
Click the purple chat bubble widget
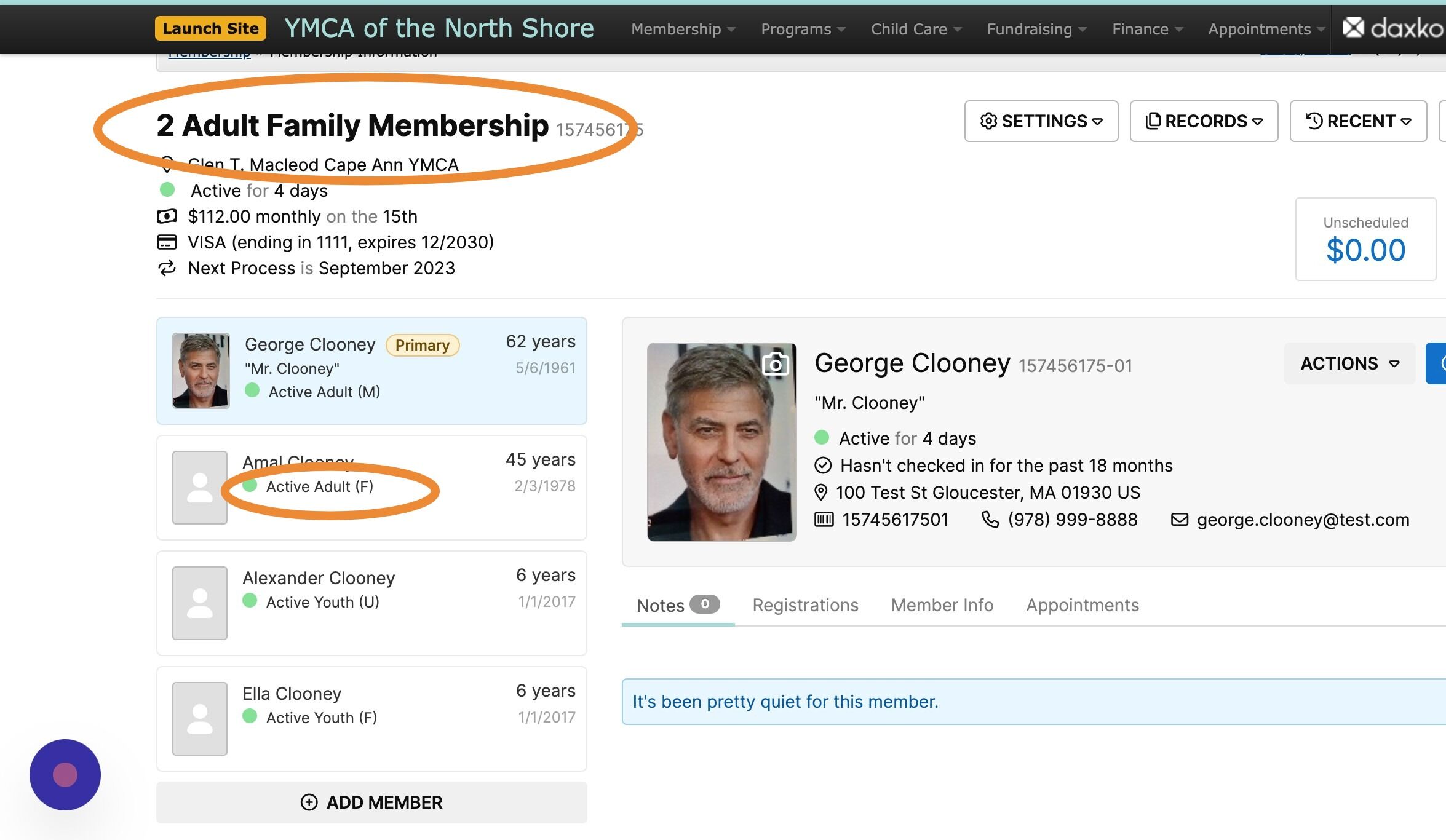tap(65, 775)
